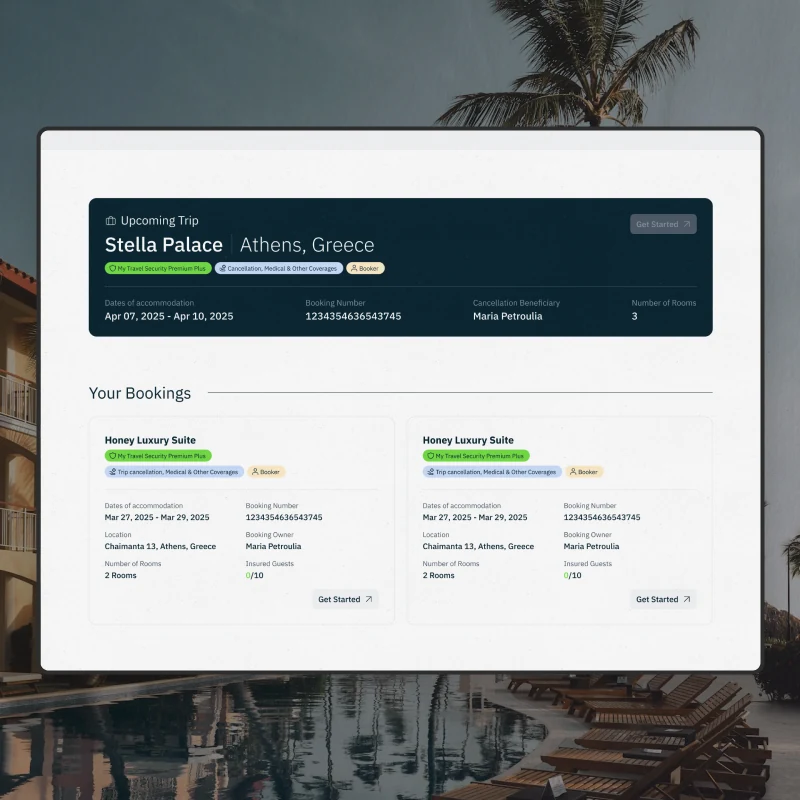Click Chaimanta 13, Athens, Greece in the right booking card
800x800 pixels.
pos(478,546)
